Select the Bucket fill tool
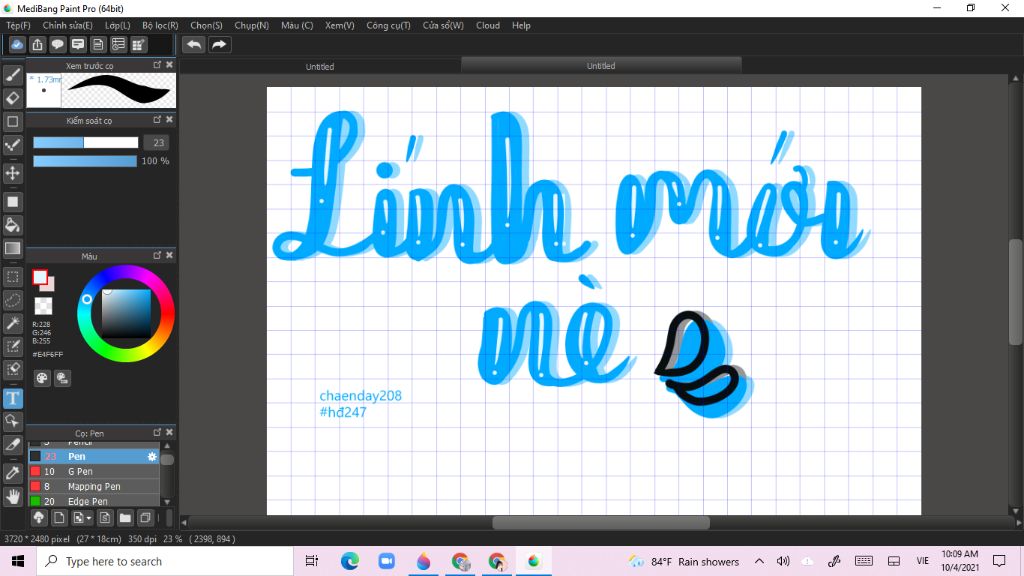The height and width of the screenshot is (576, 1024). (12, 225)
